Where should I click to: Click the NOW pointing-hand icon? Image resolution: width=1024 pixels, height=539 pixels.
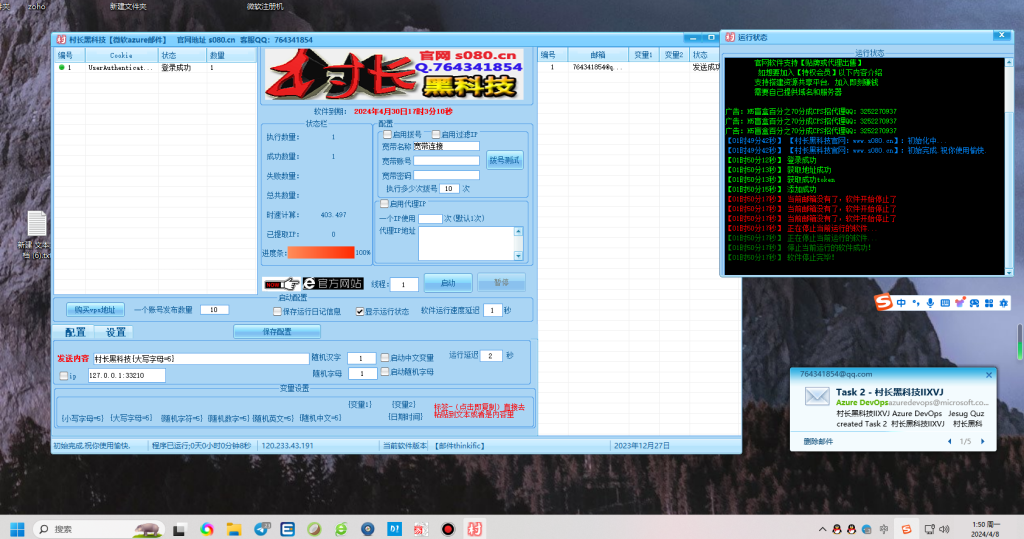click(281, 284)
